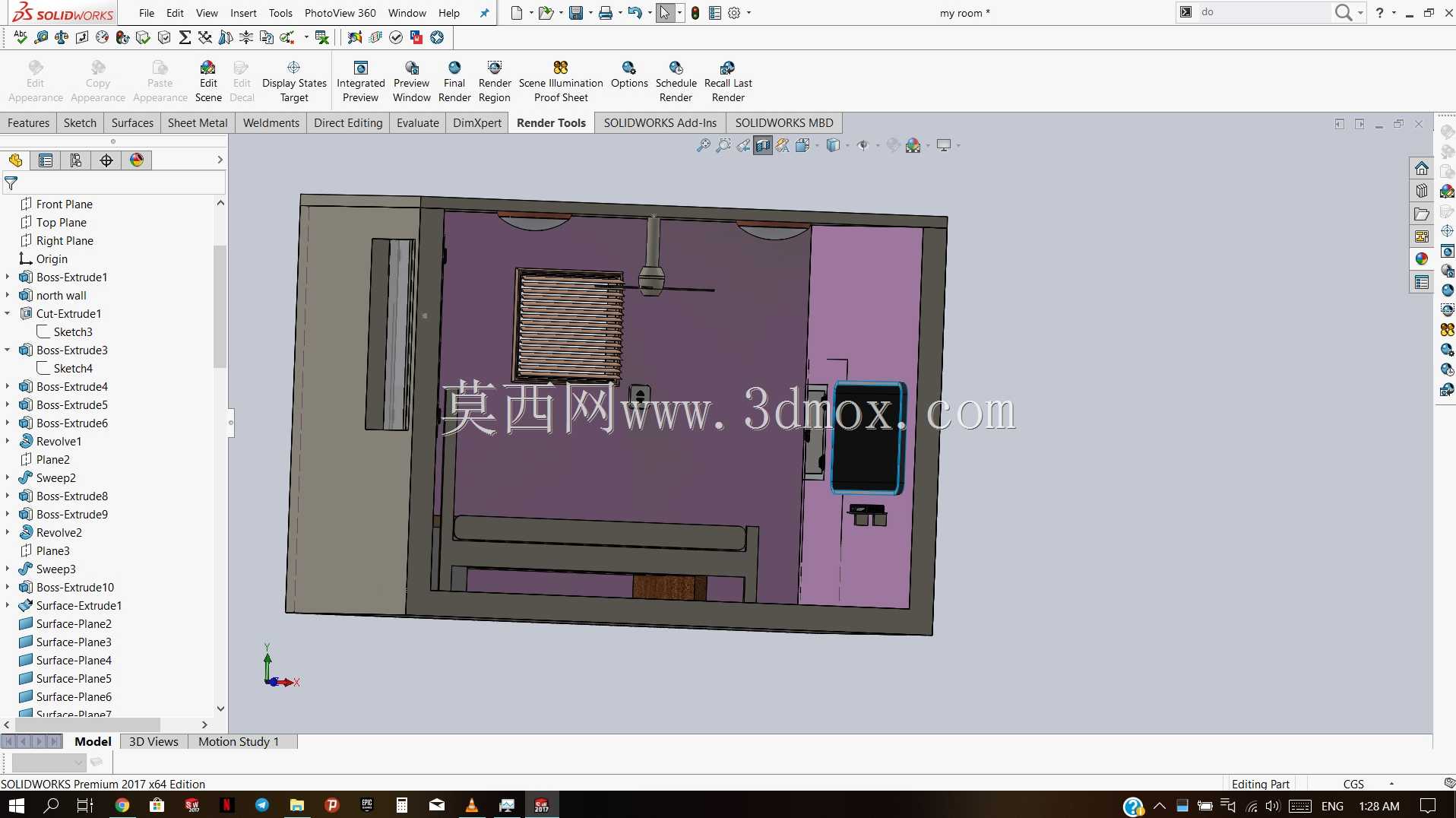Image resolution: width=1456 pixels, height=818 pixels.
Task: Open the taskbar Calculator app
Action: [x=402, y=805]
